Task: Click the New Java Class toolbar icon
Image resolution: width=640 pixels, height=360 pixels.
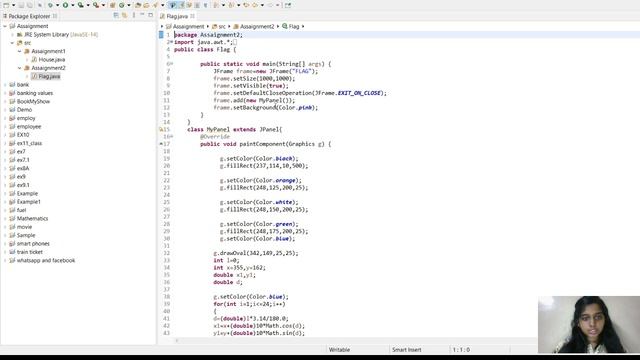Action: point(122,5)
